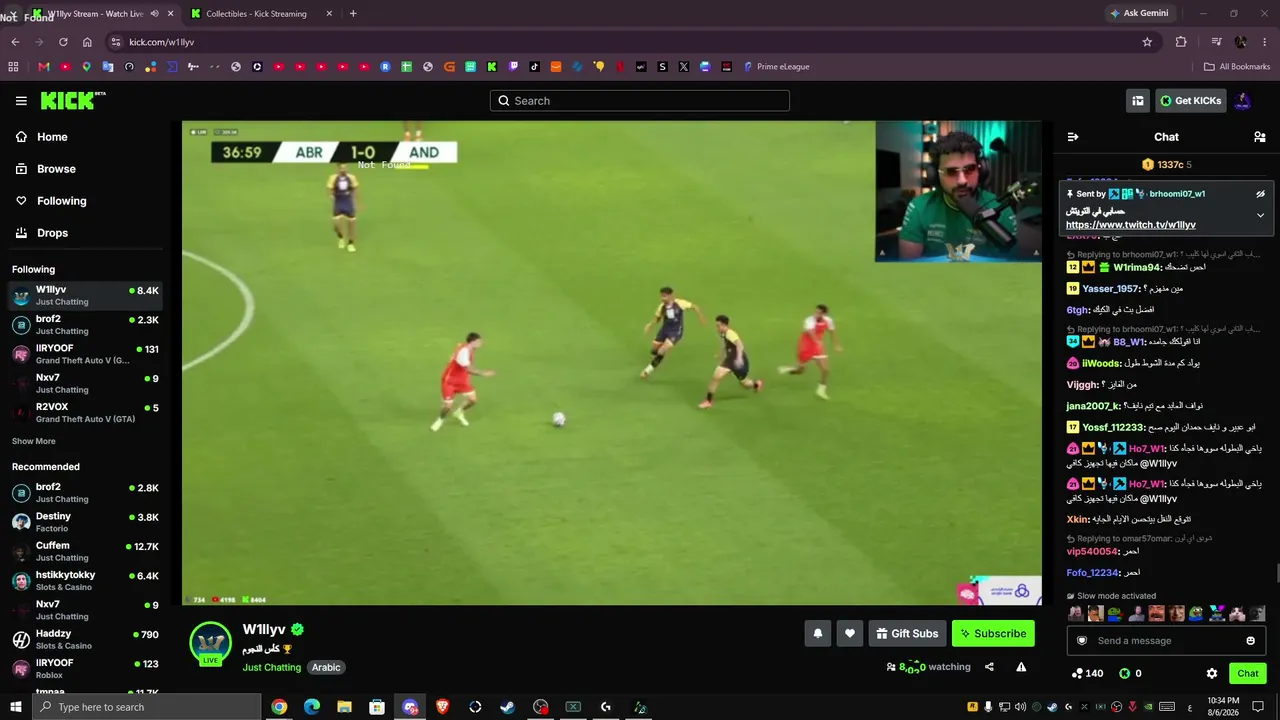Go to browser home page

87,42
